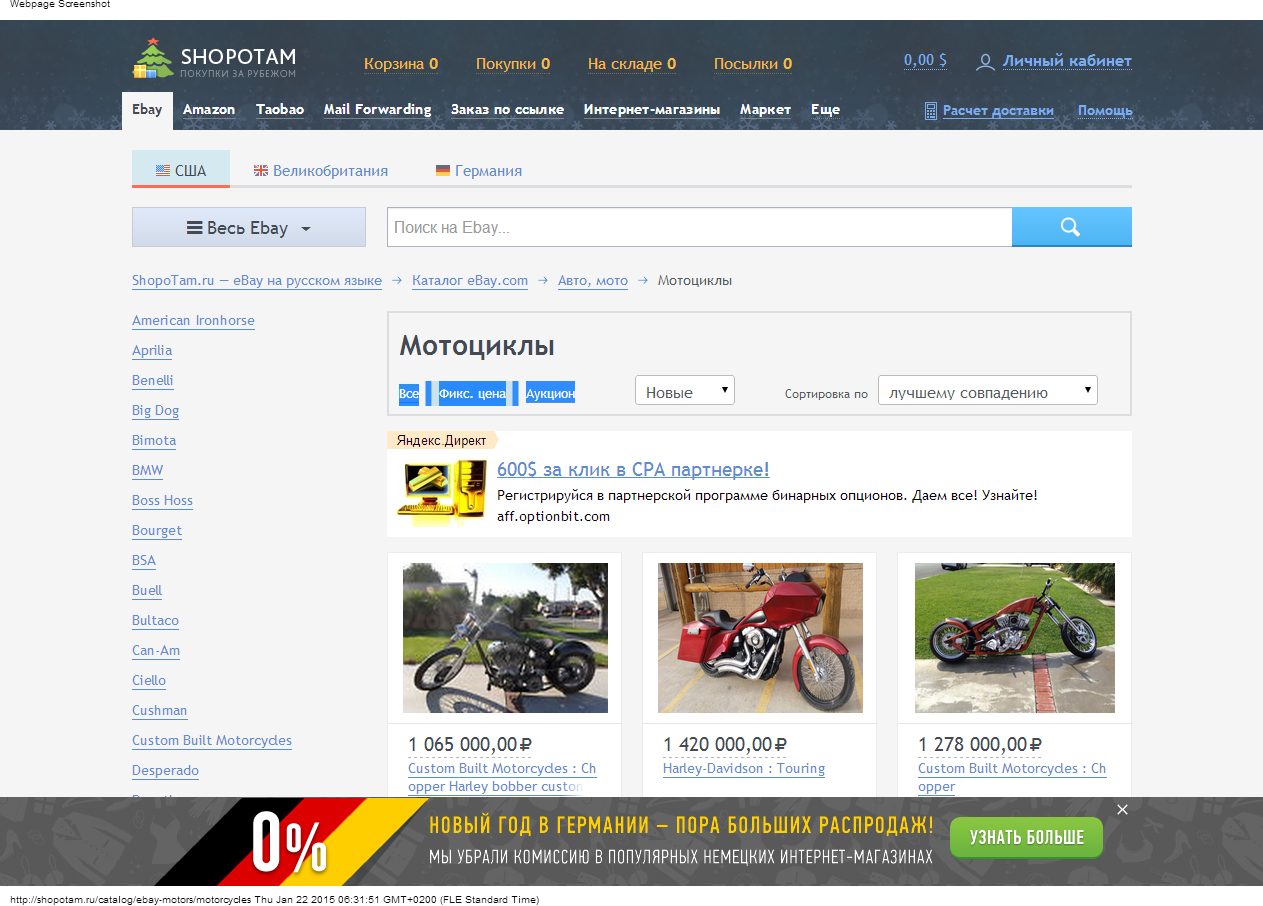Select the Все listing filter
The height and width of the screenshot is (906, 1263).
409,394
